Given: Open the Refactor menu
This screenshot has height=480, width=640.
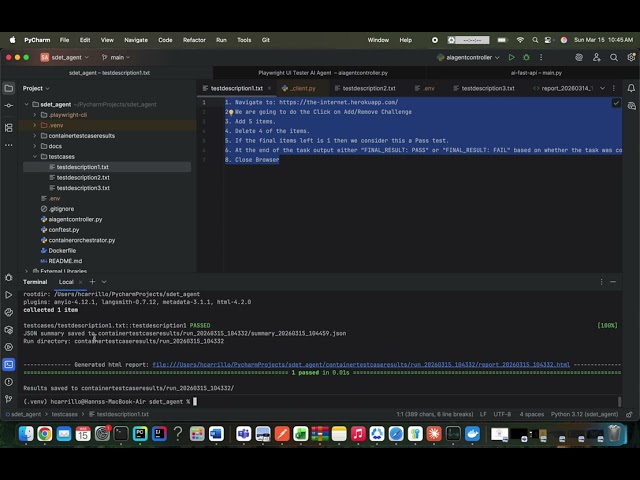Looking at the screenshot, I should [194, 40].
